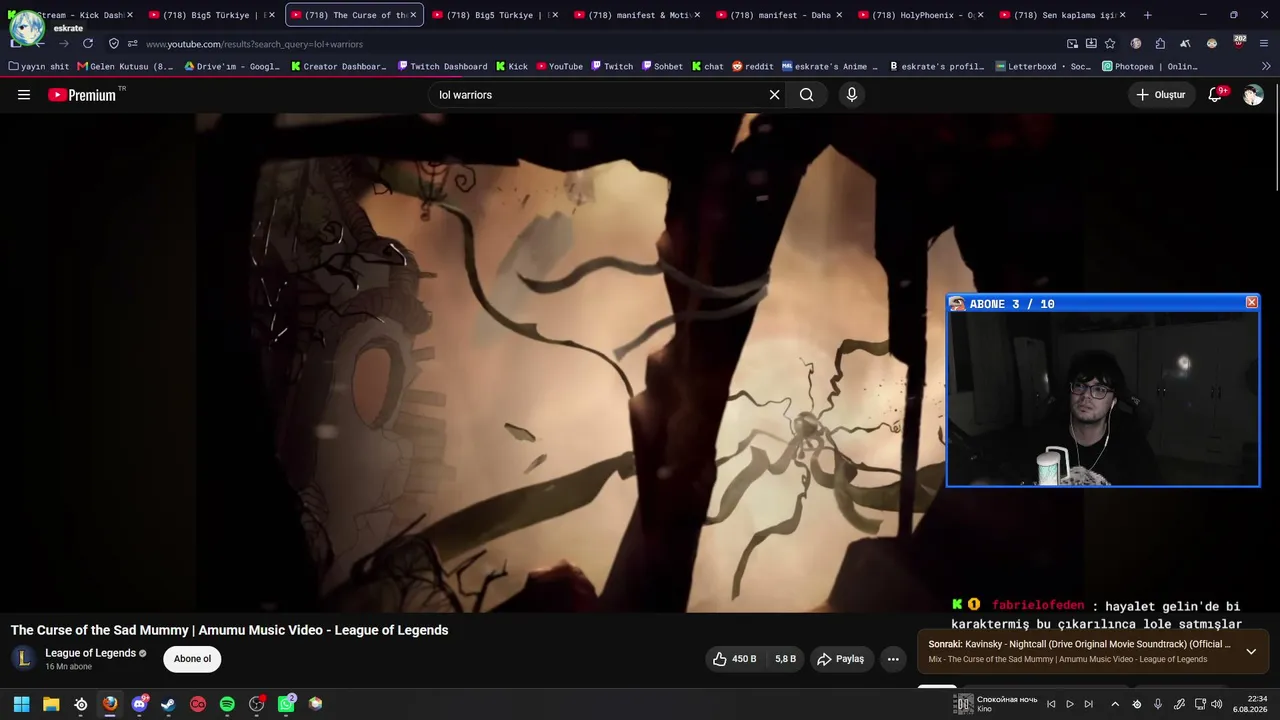The image size is (1280, 720).
Task: Play taskbar media 'Спокойная ночь'
Action: click(x=1070, y=704)
